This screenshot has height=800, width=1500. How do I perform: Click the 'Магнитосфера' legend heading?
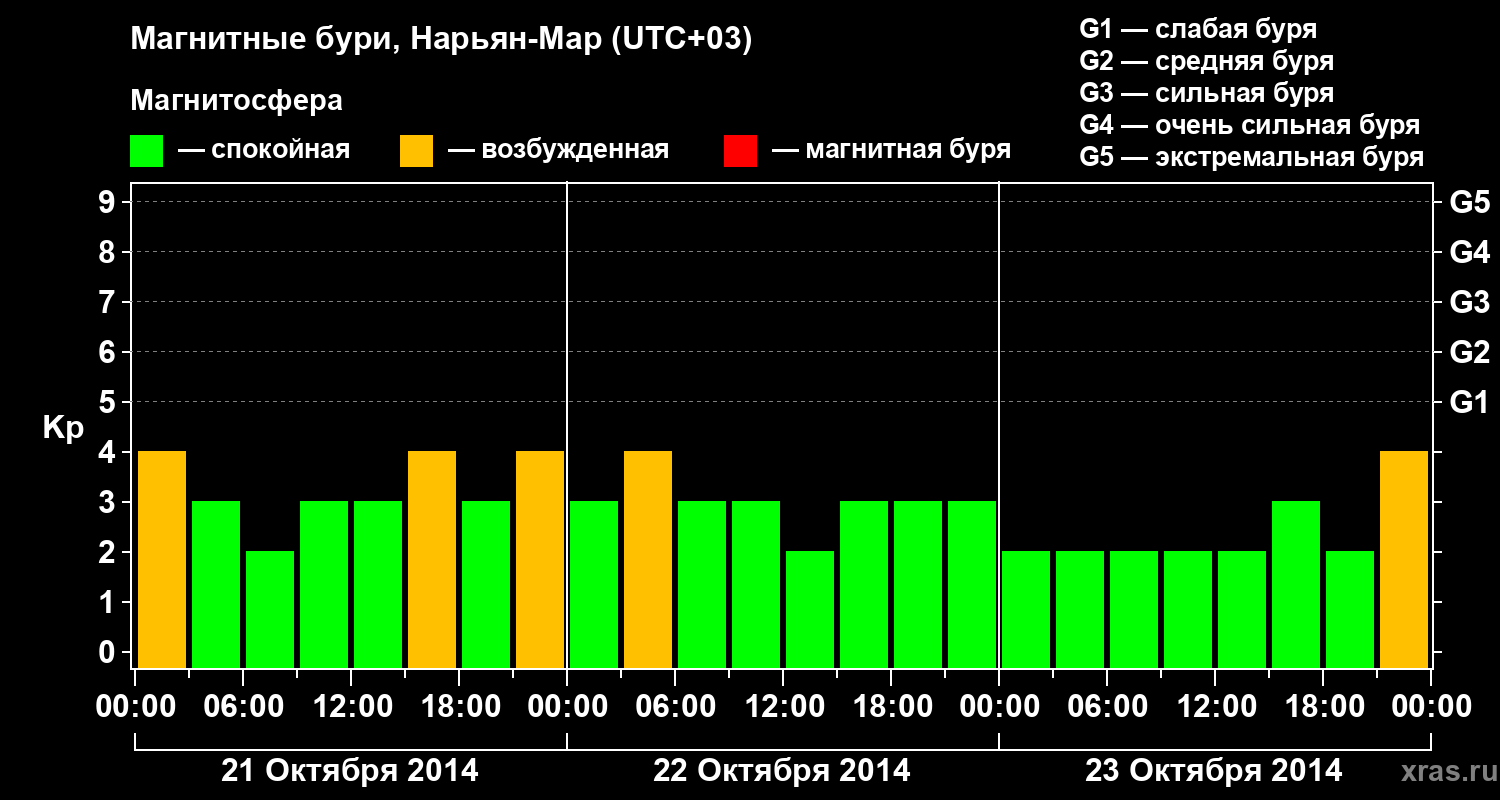pos(237,101)
